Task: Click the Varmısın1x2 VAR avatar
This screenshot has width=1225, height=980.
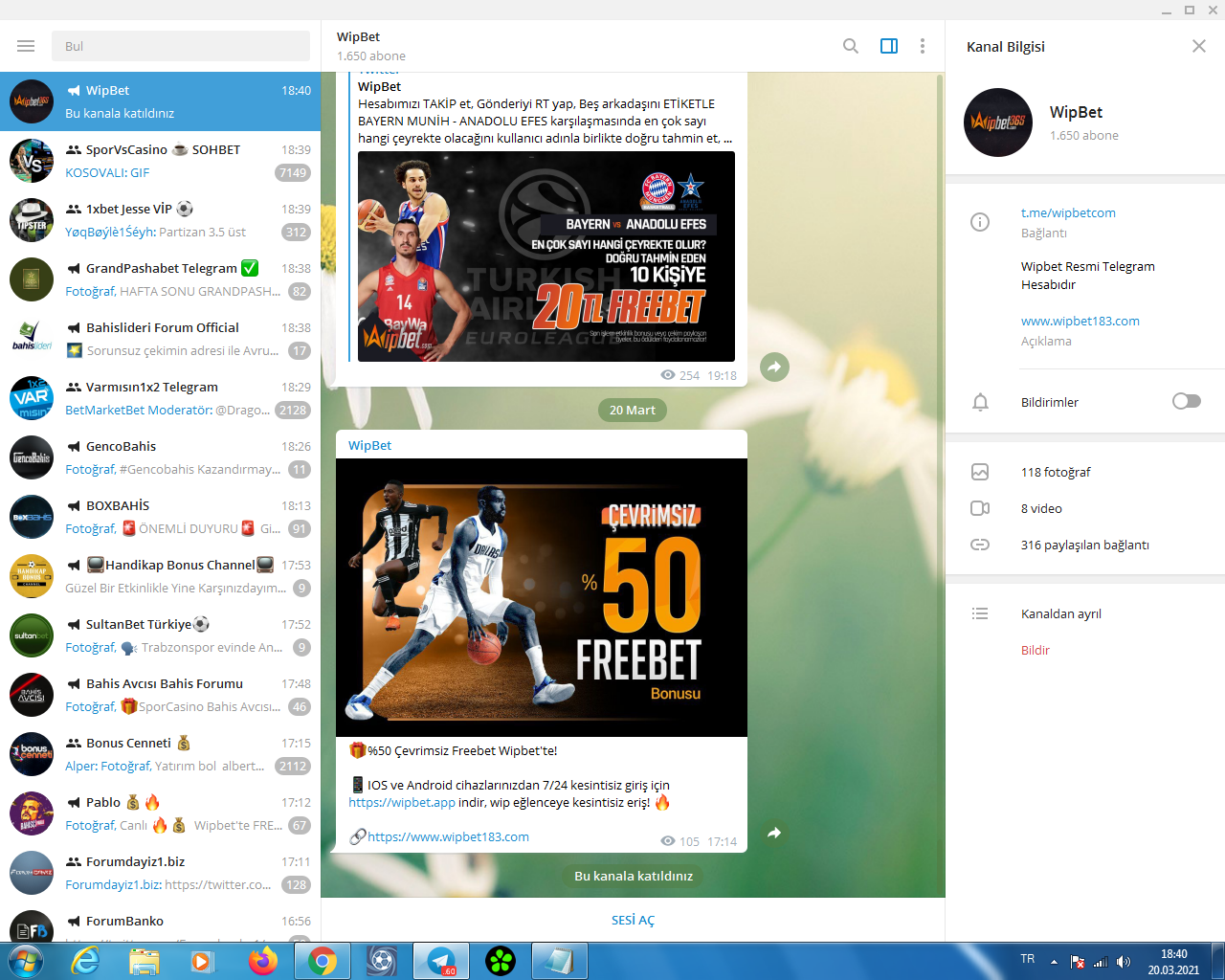Action: click(x=32, y=398)
